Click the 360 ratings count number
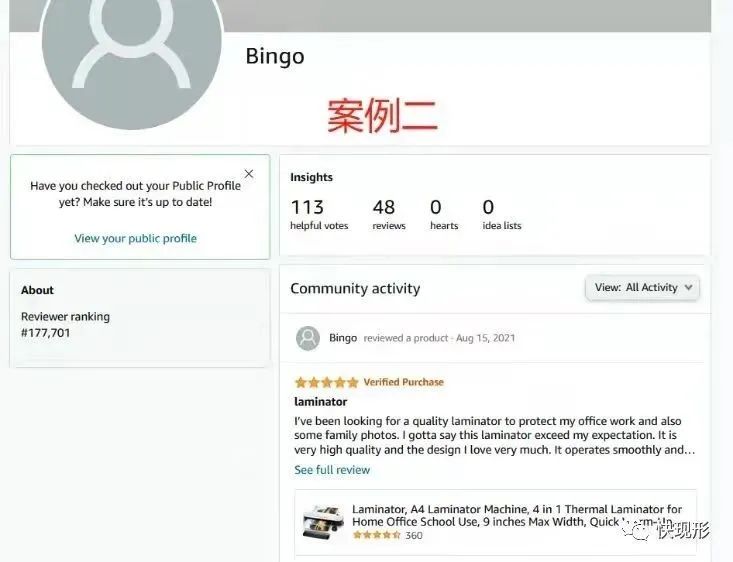Image resolution: width=733 pixels, height=562 pixels. point(413,535)
